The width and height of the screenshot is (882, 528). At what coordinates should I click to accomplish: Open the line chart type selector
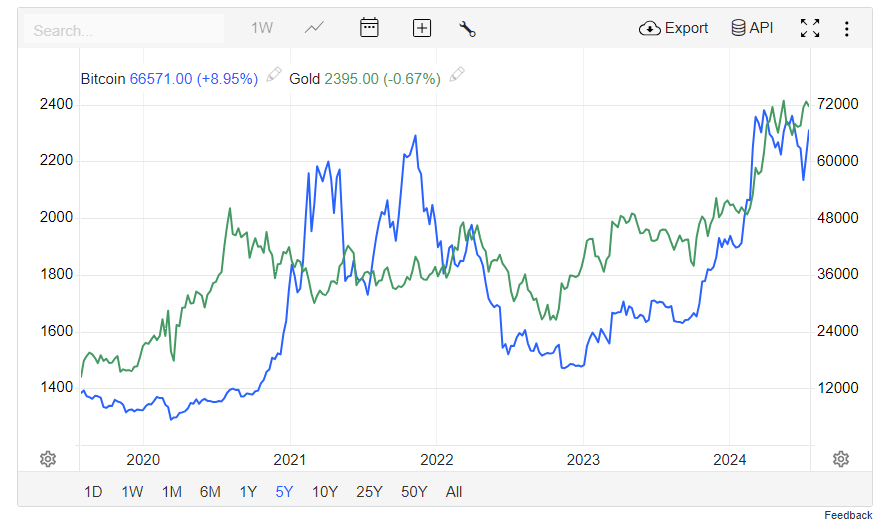(314, 28)
